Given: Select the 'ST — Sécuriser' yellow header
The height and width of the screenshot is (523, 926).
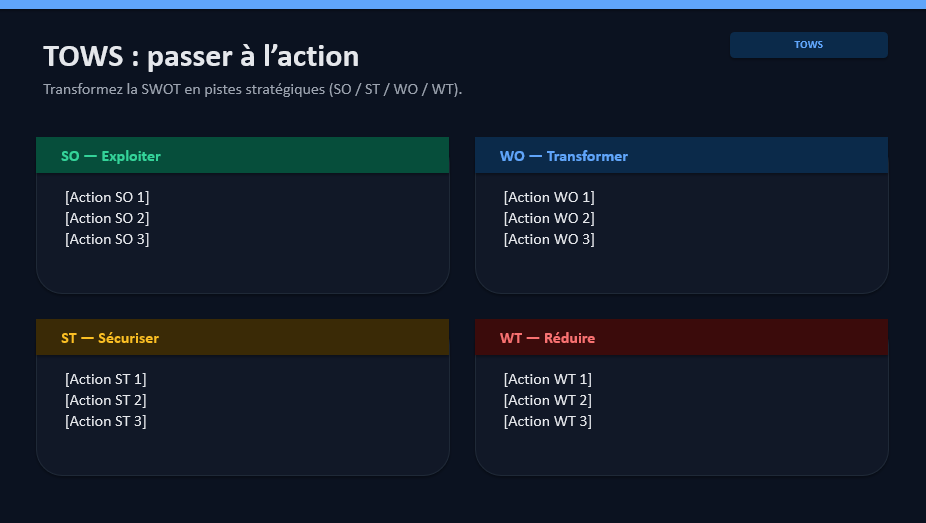Looking at the screenshot, I should [110, 338].
